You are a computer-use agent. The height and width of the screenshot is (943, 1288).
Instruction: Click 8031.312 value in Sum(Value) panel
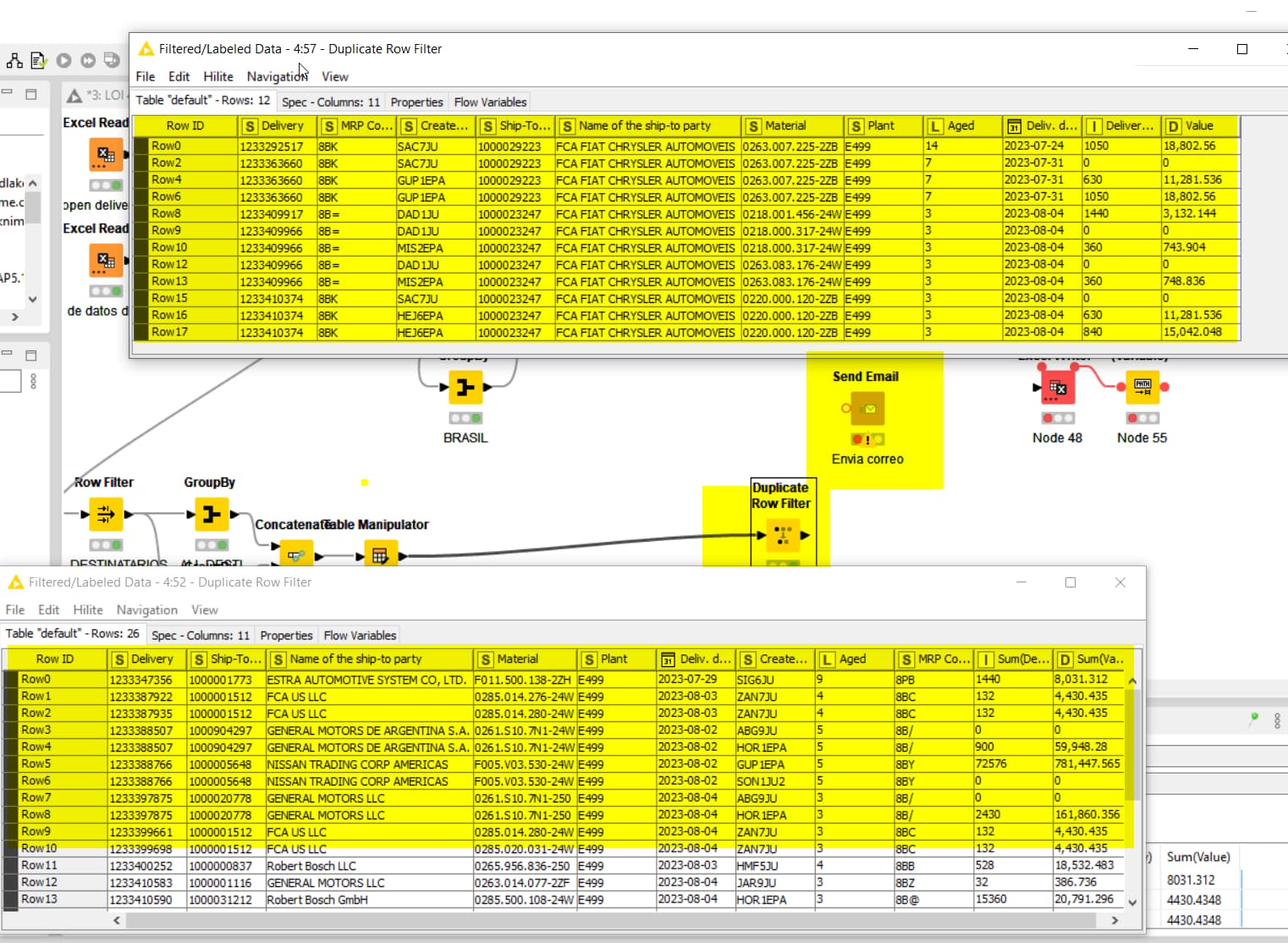1191,880
